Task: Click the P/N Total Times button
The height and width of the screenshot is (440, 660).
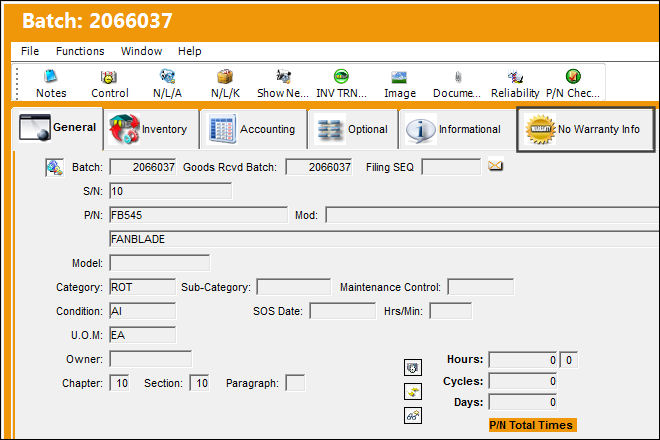Action: [532, 425]
